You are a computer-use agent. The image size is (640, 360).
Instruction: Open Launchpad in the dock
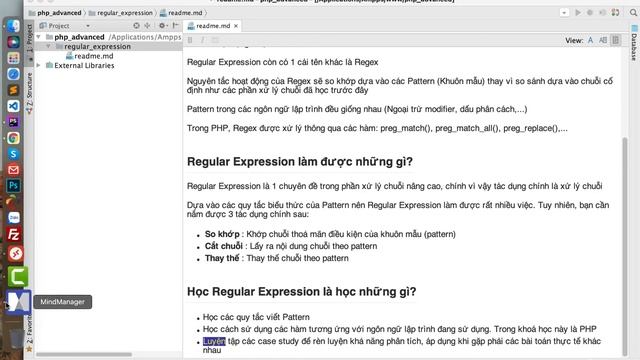click(x=13, y=58)
